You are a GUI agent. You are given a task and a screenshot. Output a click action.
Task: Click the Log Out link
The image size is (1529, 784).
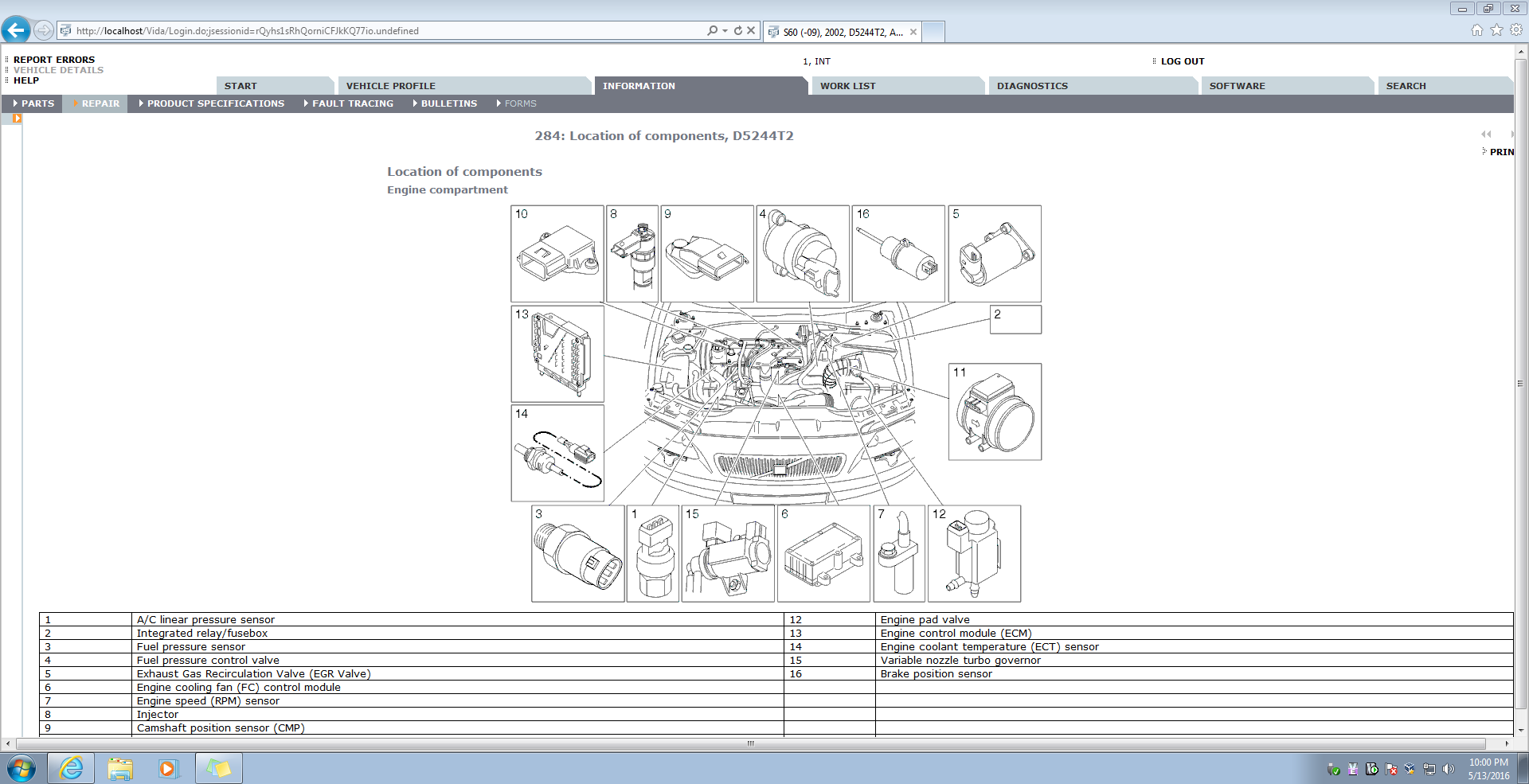point(1182,61)
